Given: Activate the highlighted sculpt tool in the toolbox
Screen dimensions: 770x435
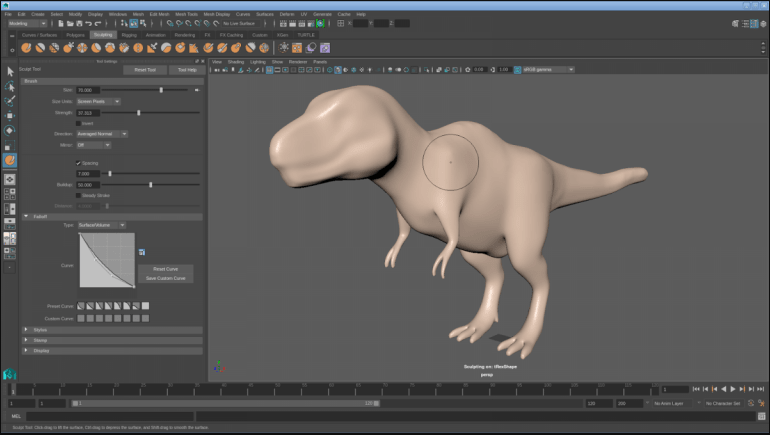Looking at the screenshot, I should pos(10,160).
